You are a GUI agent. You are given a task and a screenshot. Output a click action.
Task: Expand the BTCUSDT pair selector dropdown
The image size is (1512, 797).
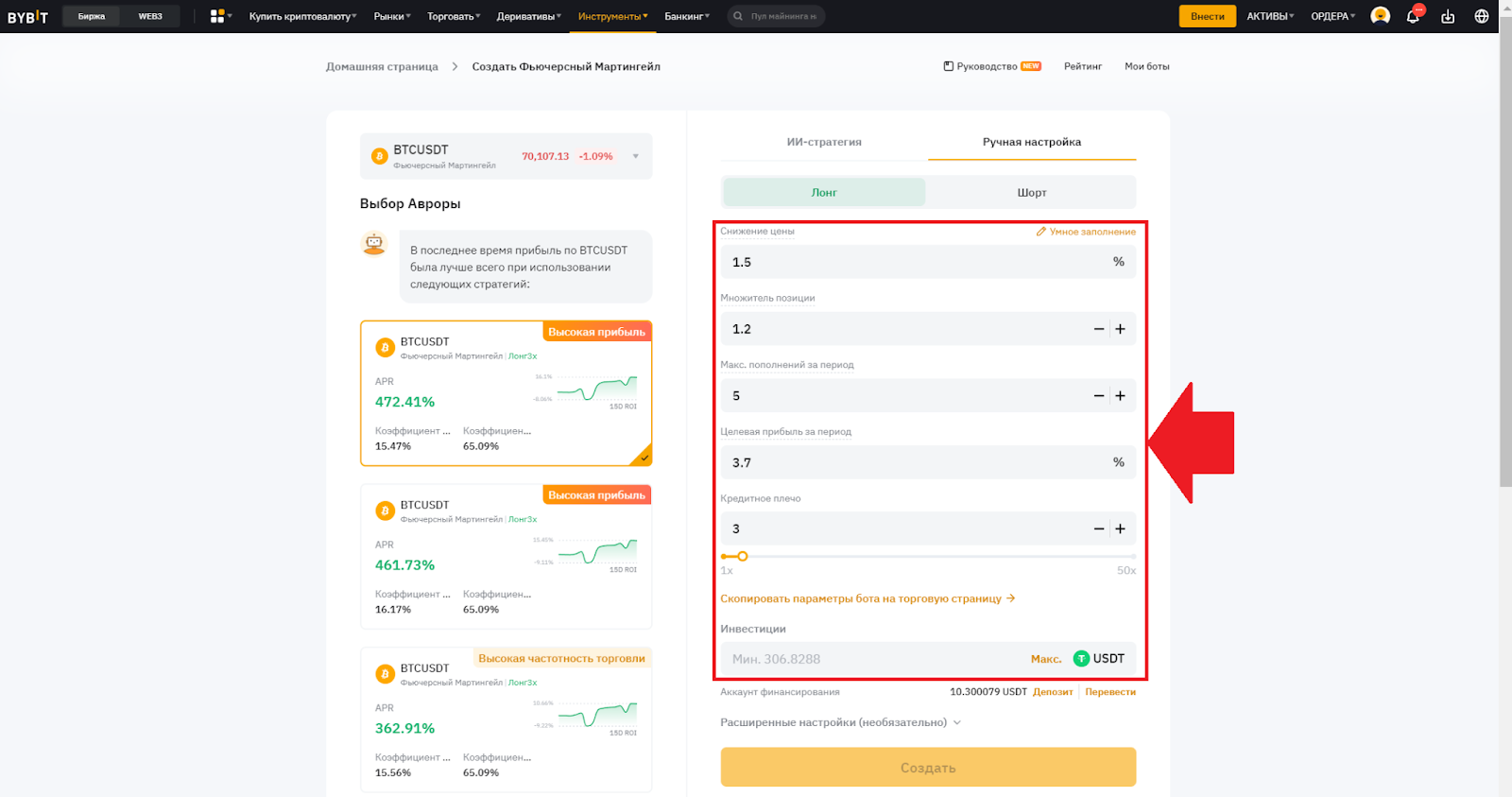(x=635, y=156)
